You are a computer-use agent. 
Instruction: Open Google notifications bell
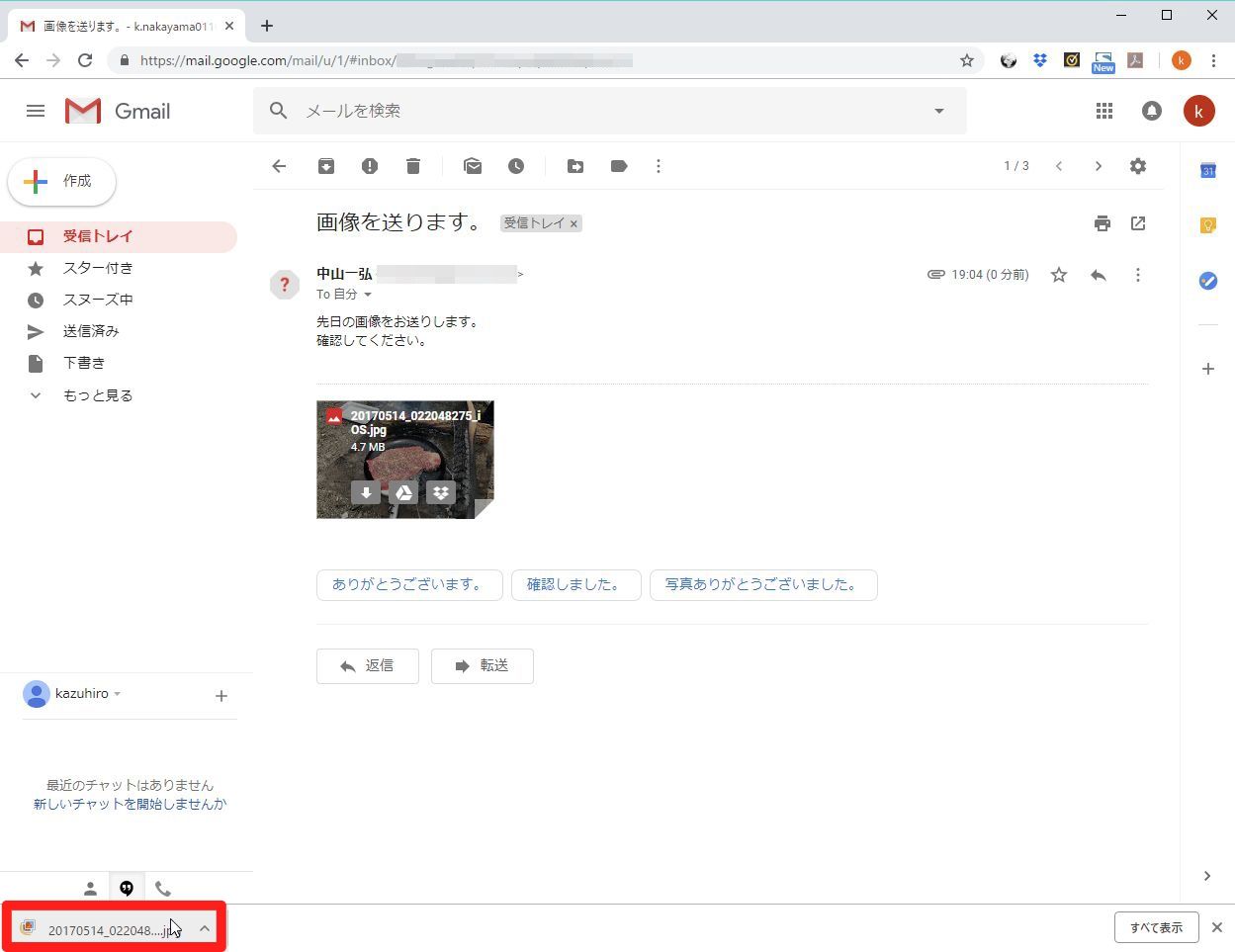pyautogui.click(x=1152, y=111)
